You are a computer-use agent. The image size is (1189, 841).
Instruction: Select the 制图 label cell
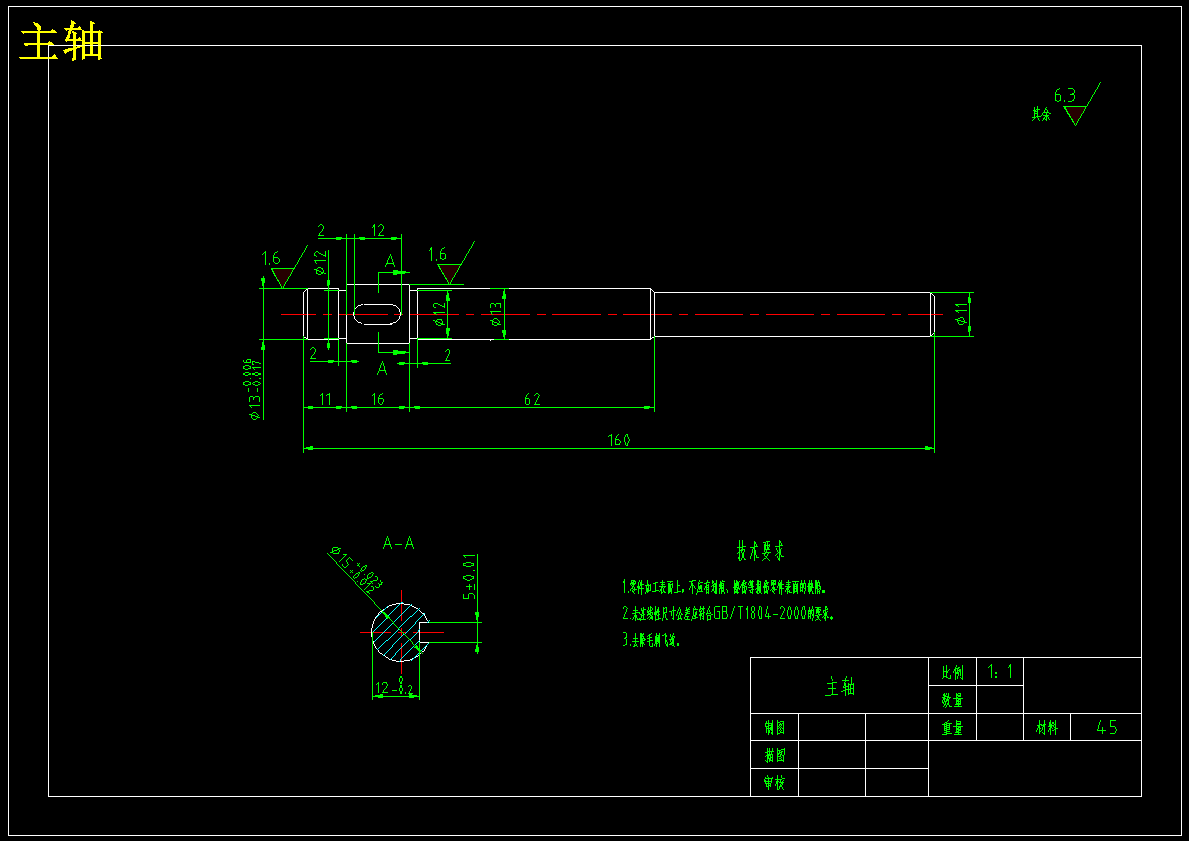coord(774,728)
